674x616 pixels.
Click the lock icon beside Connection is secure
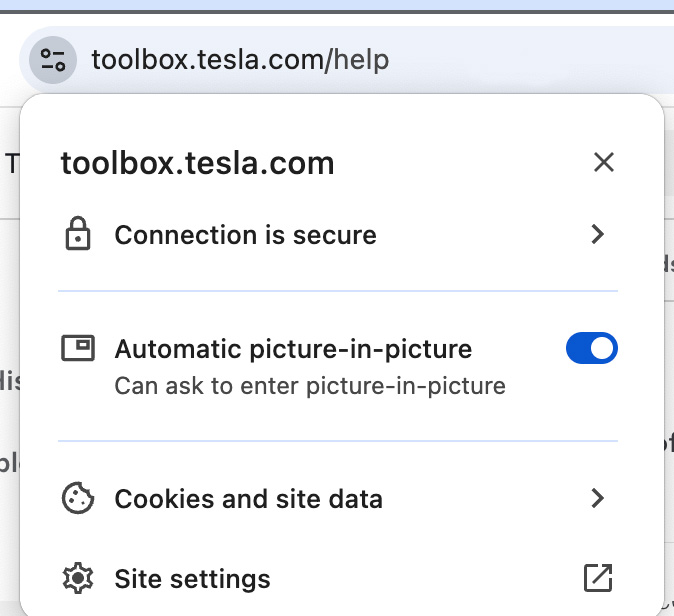(78, 233)
